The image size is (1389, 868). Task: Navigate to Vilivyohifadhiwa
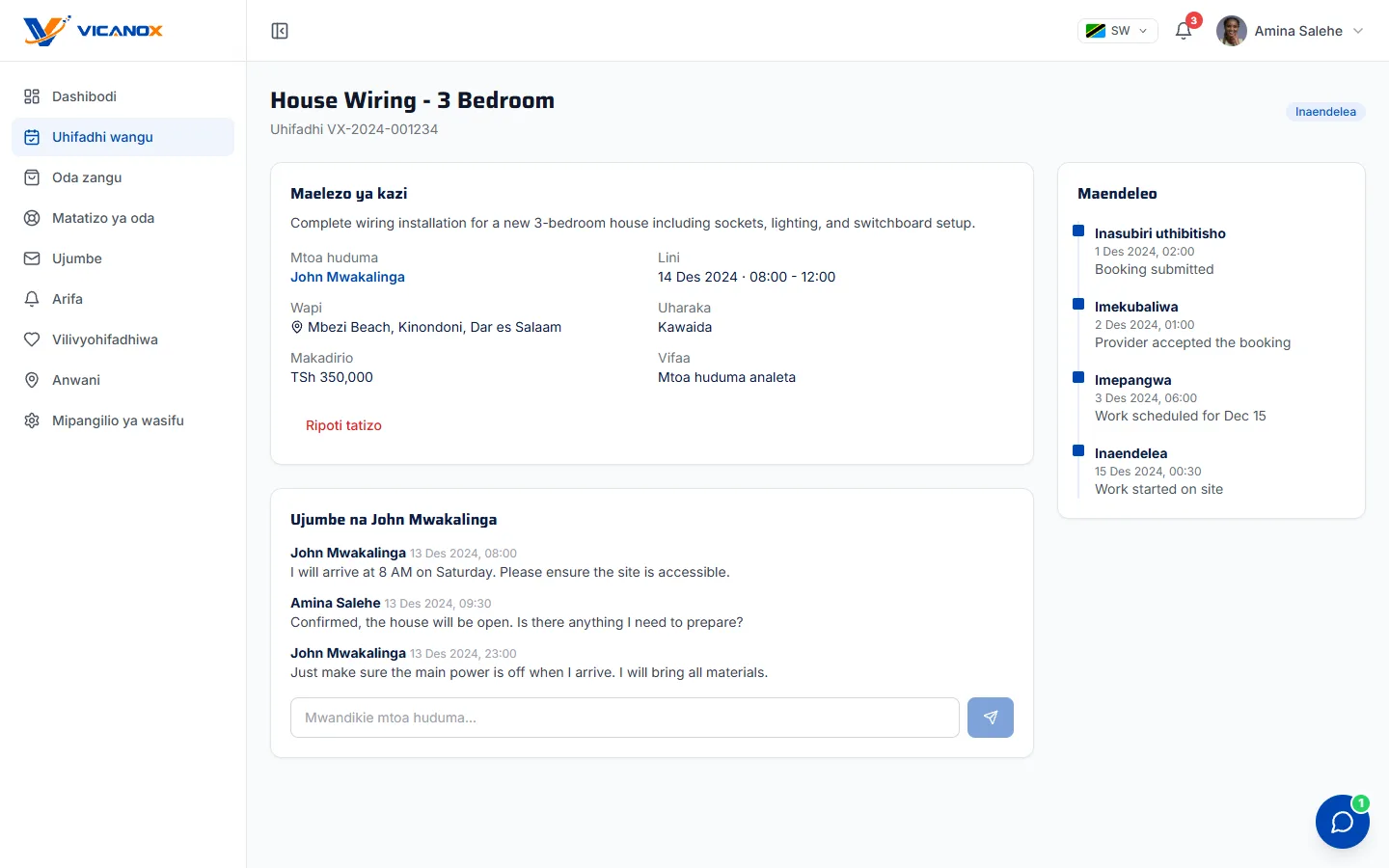(123, 339)
